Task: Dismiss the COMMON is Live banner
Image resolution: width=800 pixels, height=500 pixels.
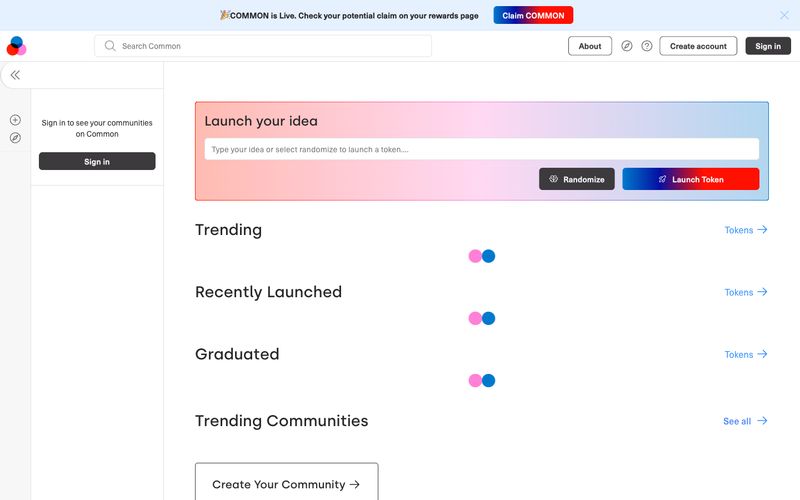Action: tap(784, 15)
